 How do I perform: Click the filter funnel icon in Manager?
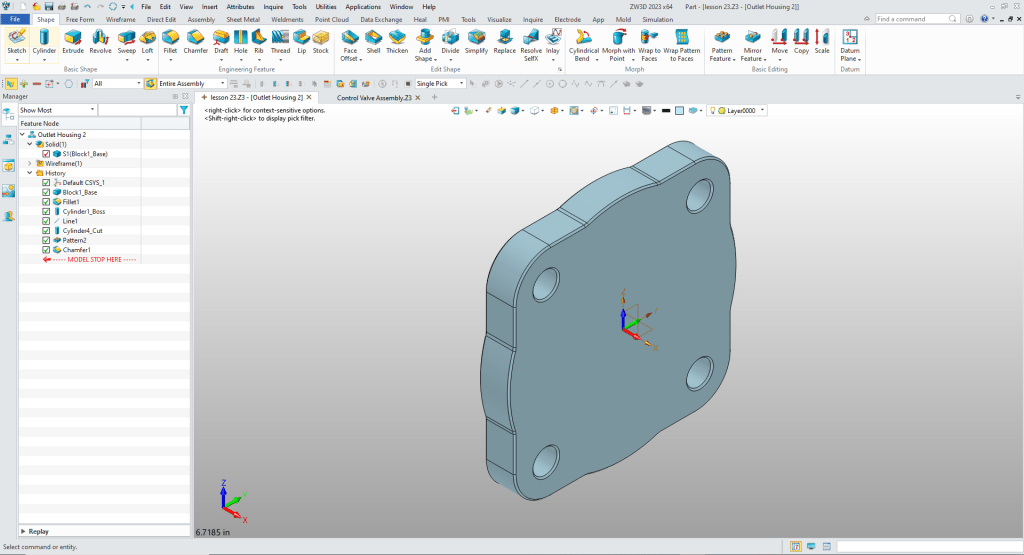[x=183, y=110]
